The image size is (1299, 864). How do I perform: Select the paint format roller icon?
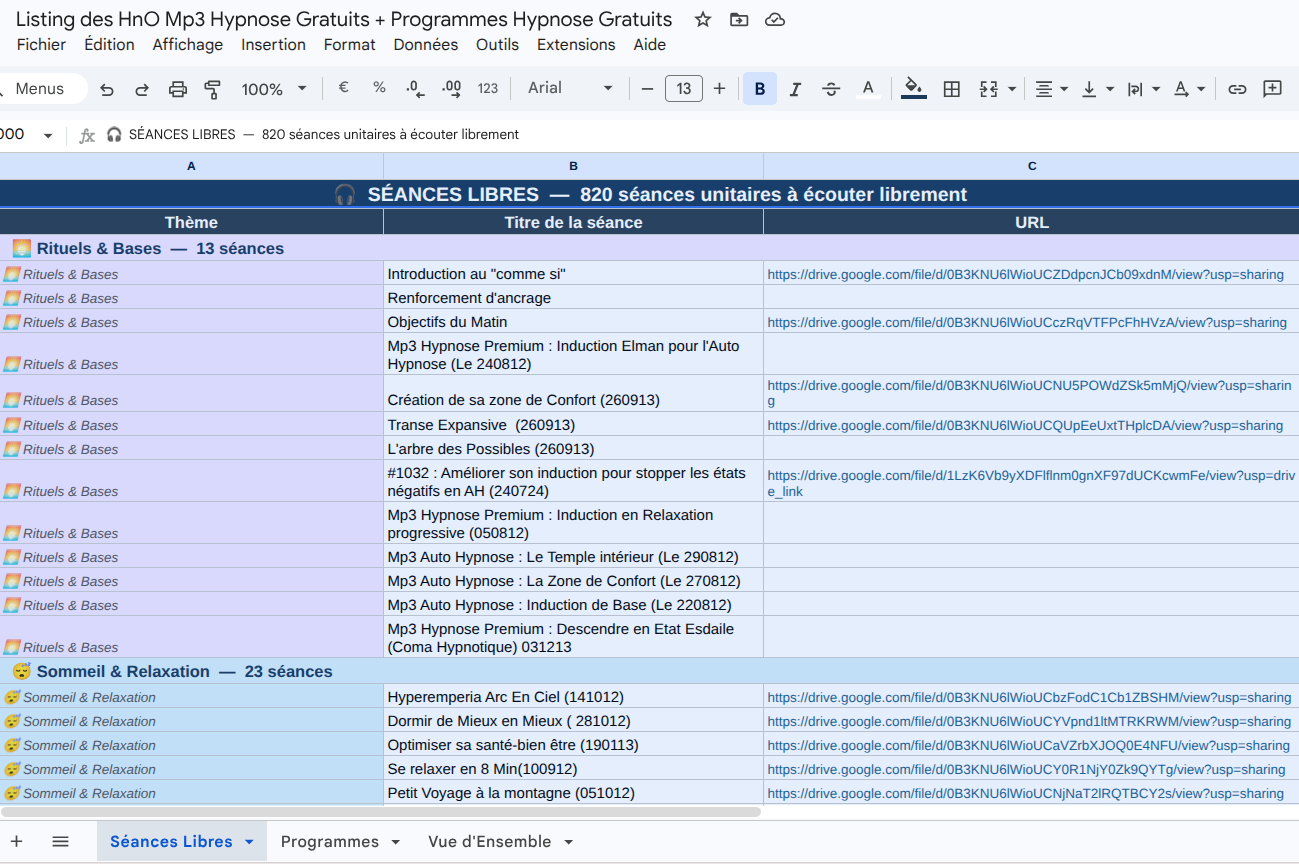pos(212,89)
